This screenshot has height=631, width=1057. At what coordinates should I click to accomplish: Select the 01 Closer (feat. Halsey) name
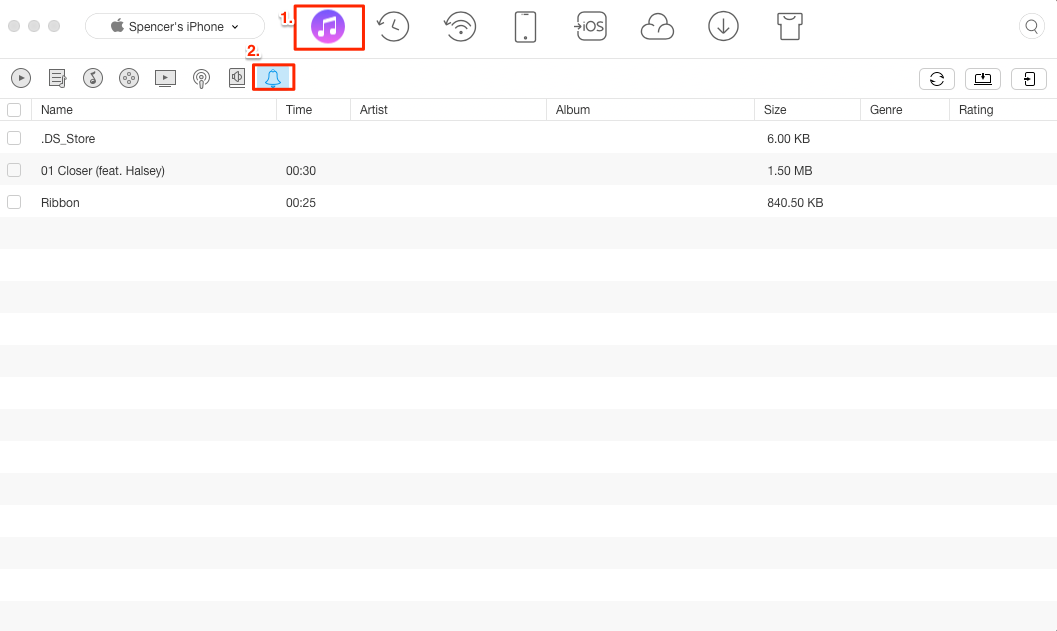click(x=102, y=171)
